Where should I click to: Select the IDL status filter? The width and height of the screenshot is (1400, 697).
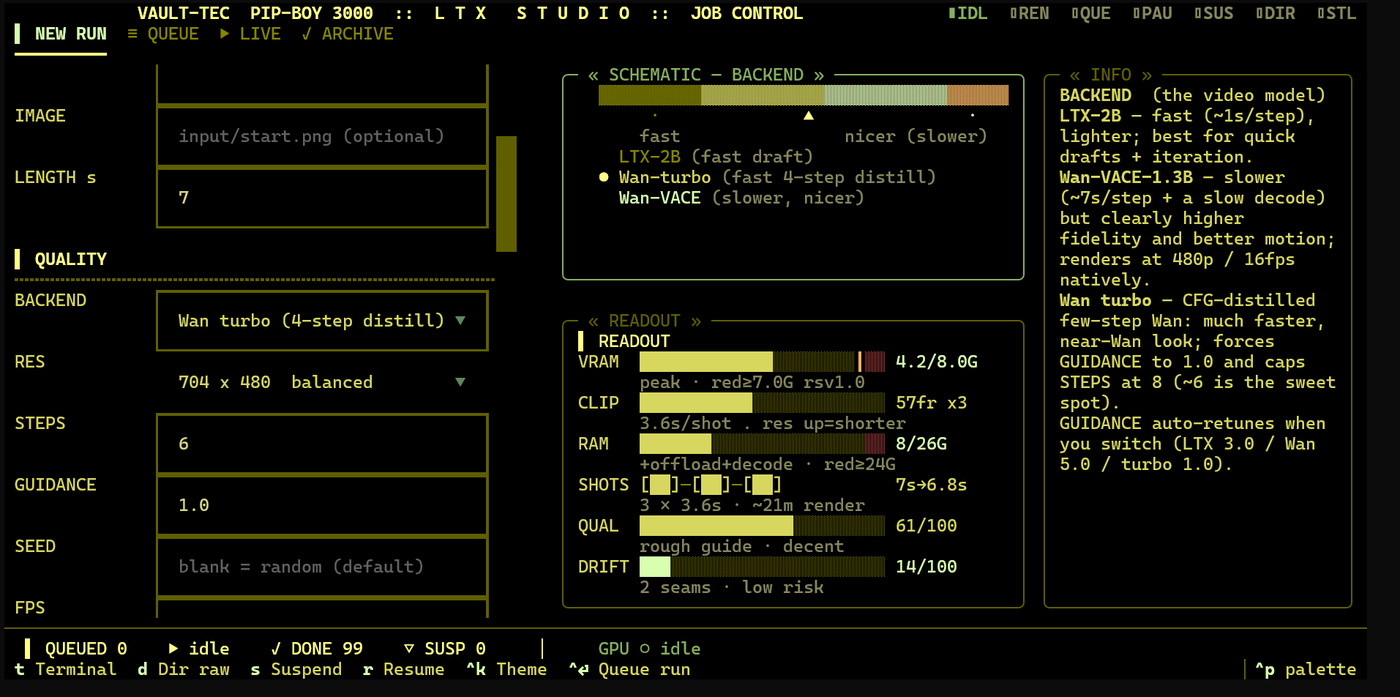pyautogui.click(x=967, y=14)
